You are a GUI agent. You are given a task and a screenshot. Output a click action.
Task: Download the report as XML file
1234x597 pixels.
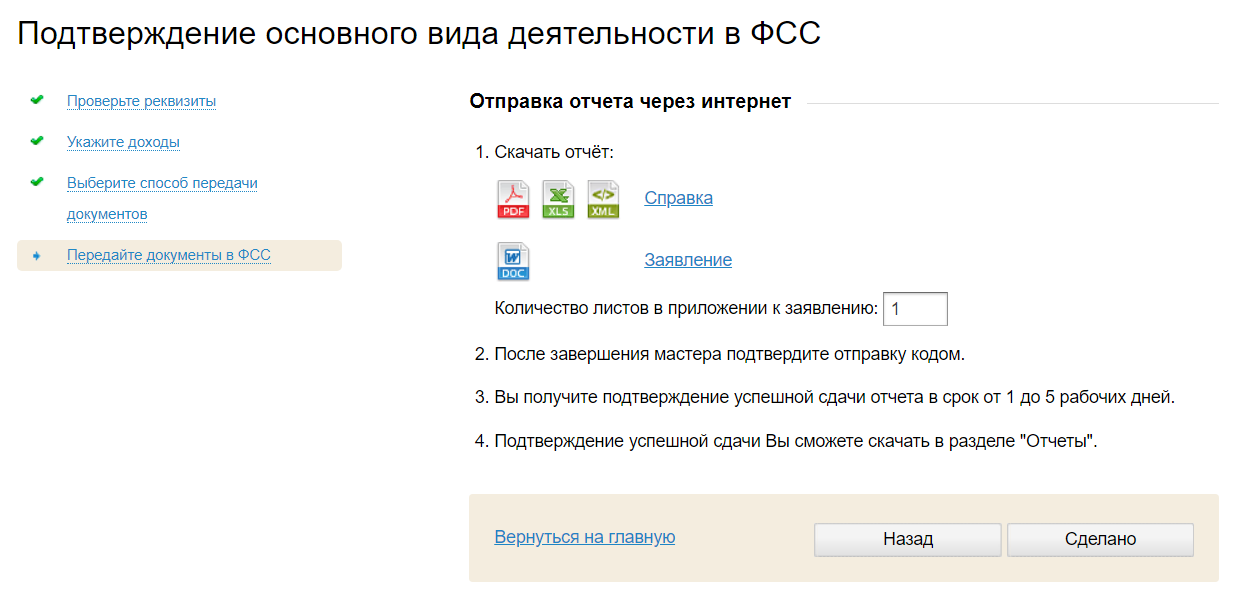pyautogui.click(x=603, y=198)
